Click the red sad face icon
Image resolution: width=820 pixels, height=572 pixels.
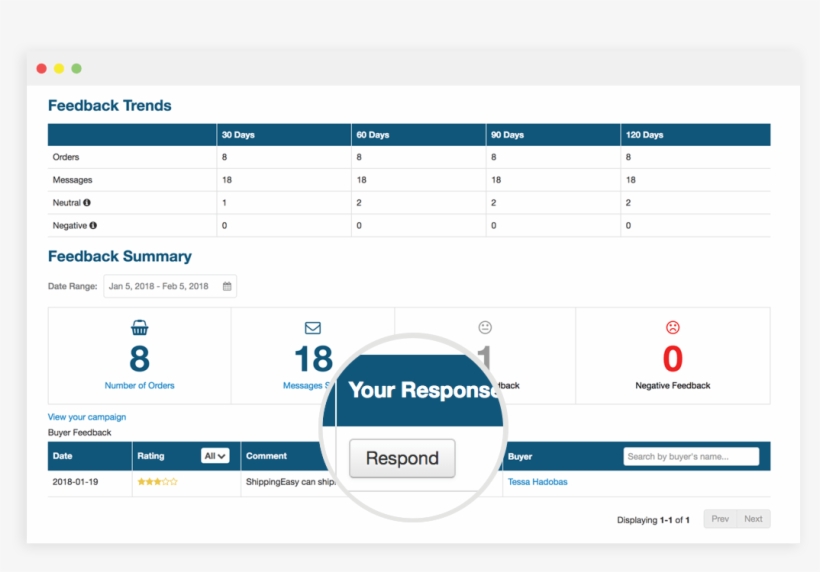click(673, 327)
